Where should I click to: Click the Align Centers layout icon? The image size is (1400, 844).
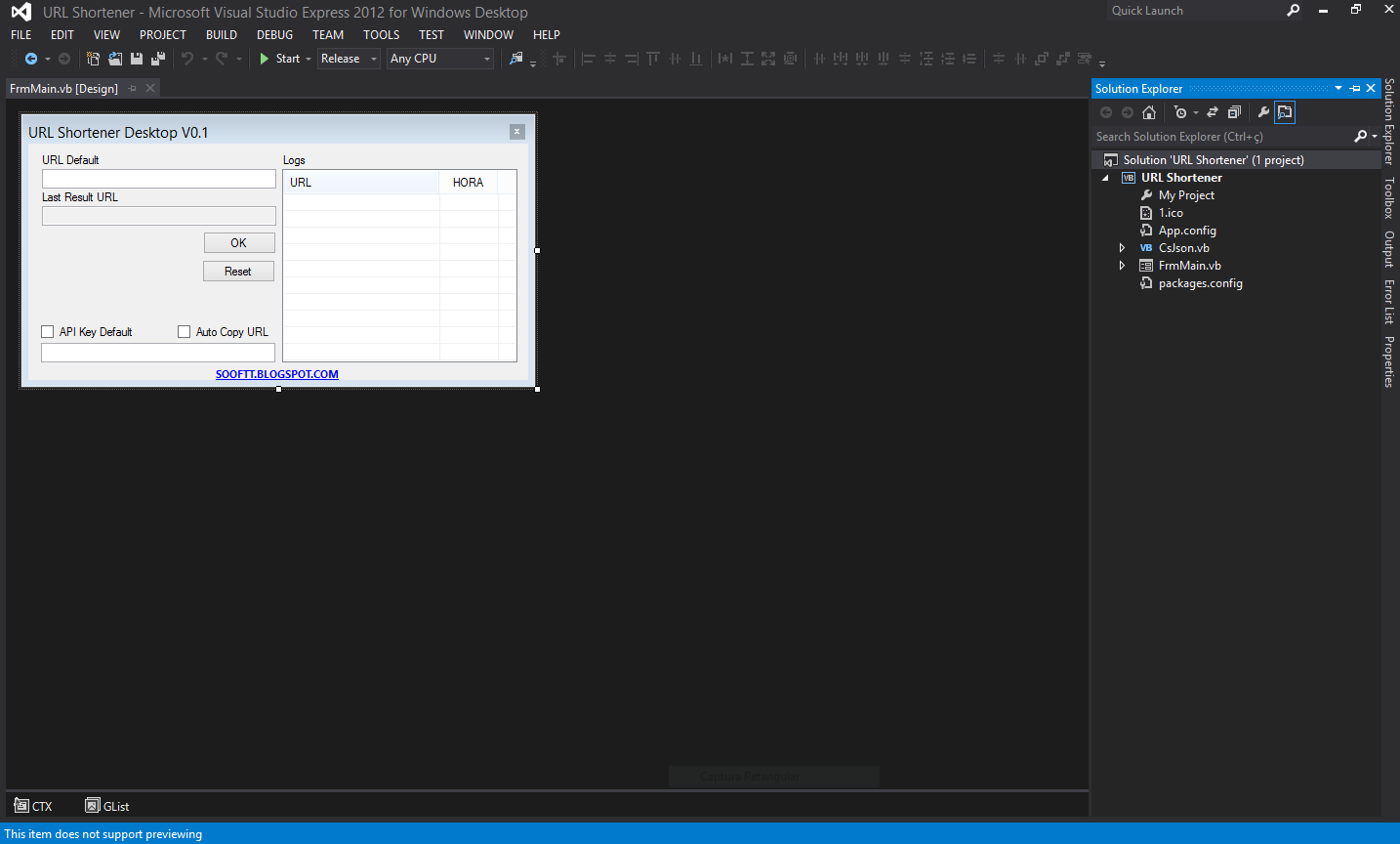point(610,59)
